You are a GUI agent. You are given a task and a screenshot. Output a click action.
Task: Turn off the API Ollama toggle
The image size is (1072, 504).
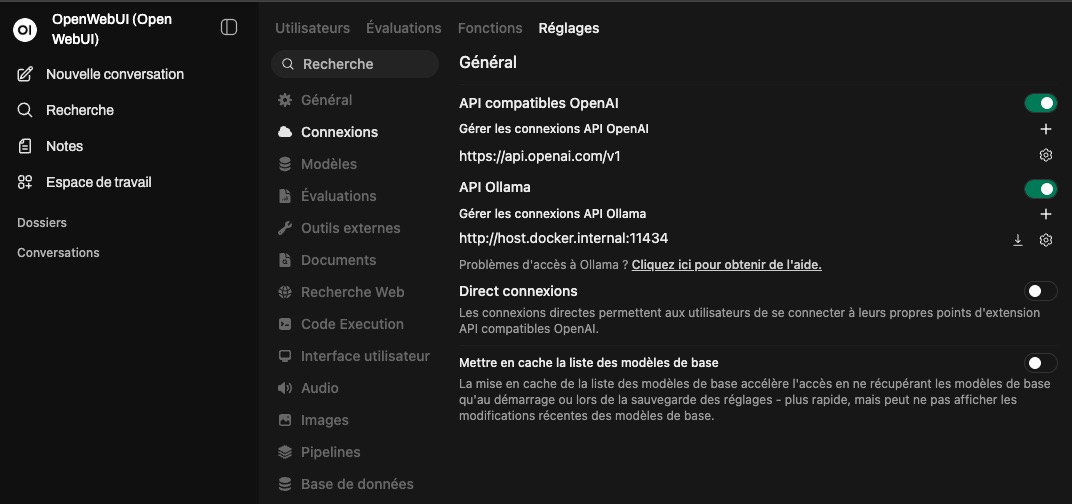coord(1040,188)
